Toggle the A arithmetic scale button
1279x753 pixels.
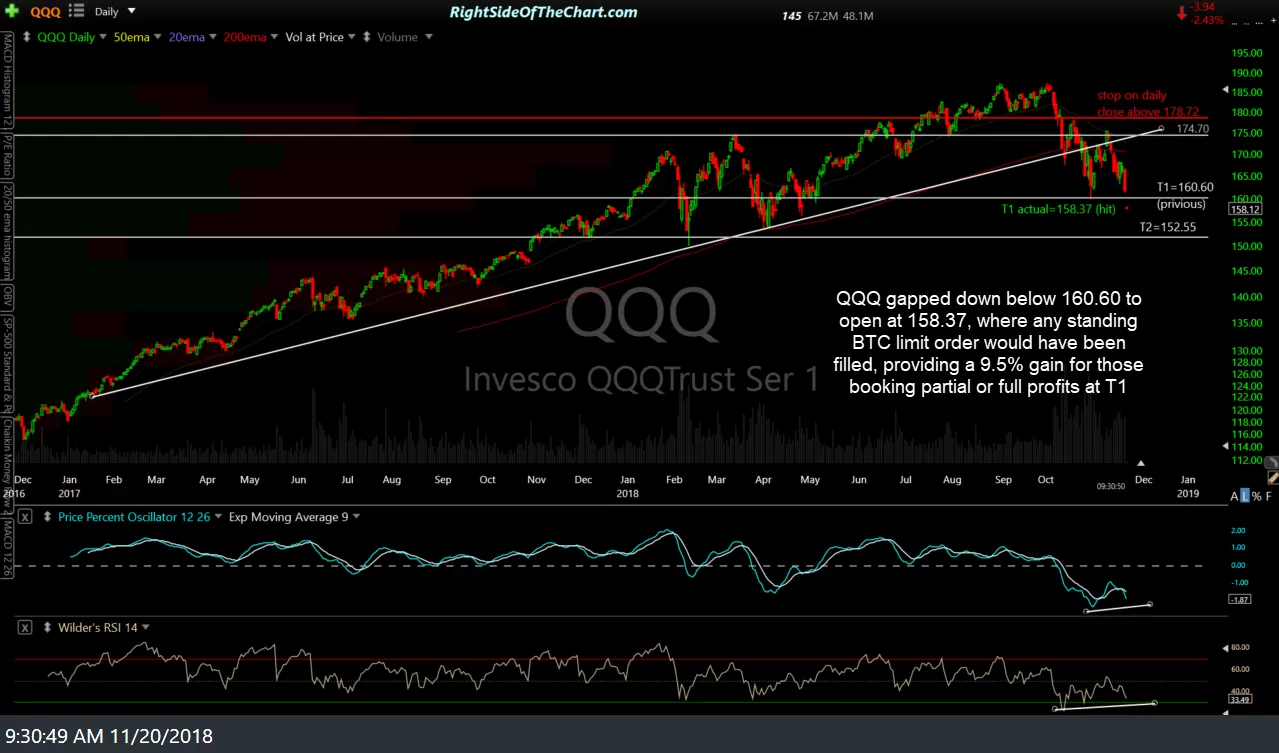[x=1233, y=496]
